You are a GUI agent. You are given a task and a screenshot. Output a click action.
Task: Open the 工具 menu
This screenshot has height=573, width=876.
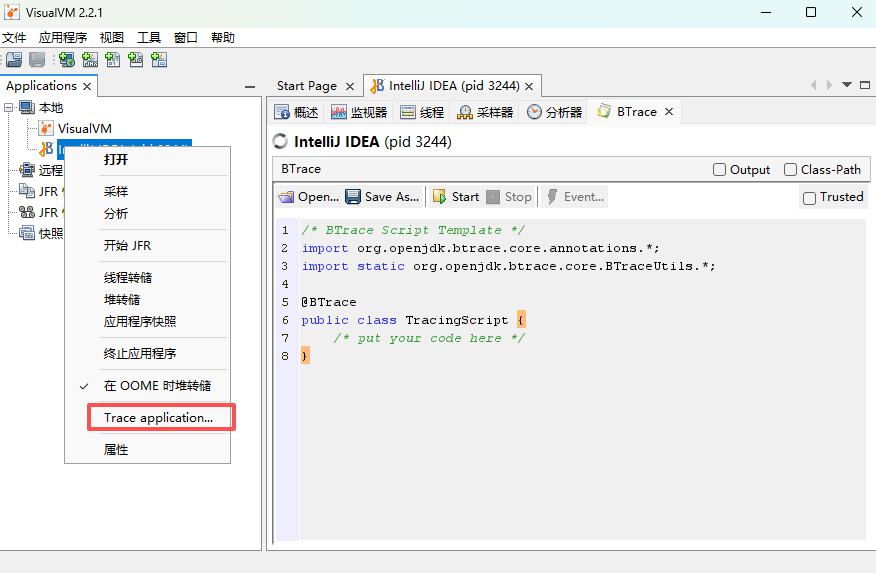149,37
